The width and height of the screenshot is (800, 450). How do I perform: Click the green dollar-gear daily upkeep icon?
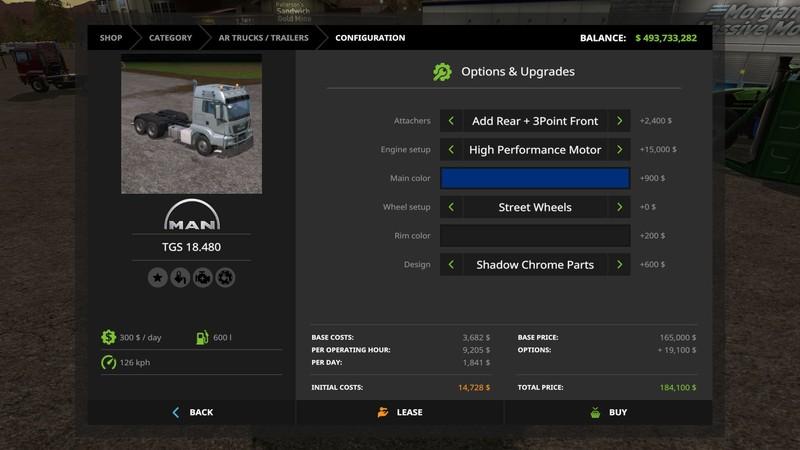click(x=107, y=339)
